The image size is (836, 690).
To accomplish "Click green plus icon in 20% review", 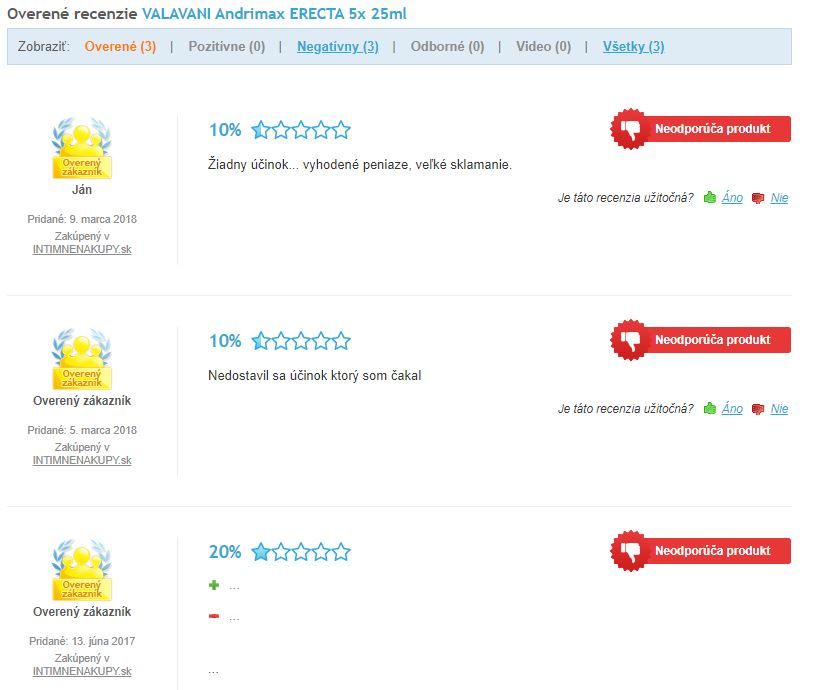I will (214, 585).
